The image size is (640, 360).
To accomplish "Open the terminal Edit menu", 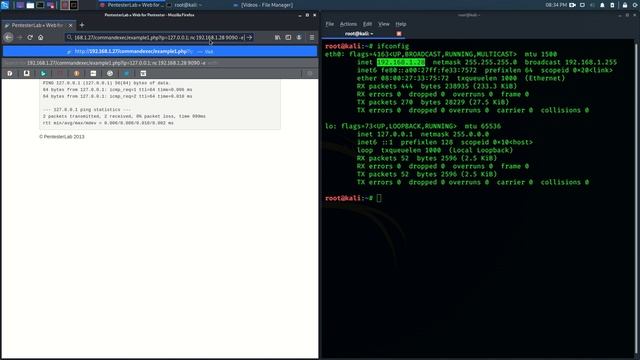I will click(x=367, y=24).
